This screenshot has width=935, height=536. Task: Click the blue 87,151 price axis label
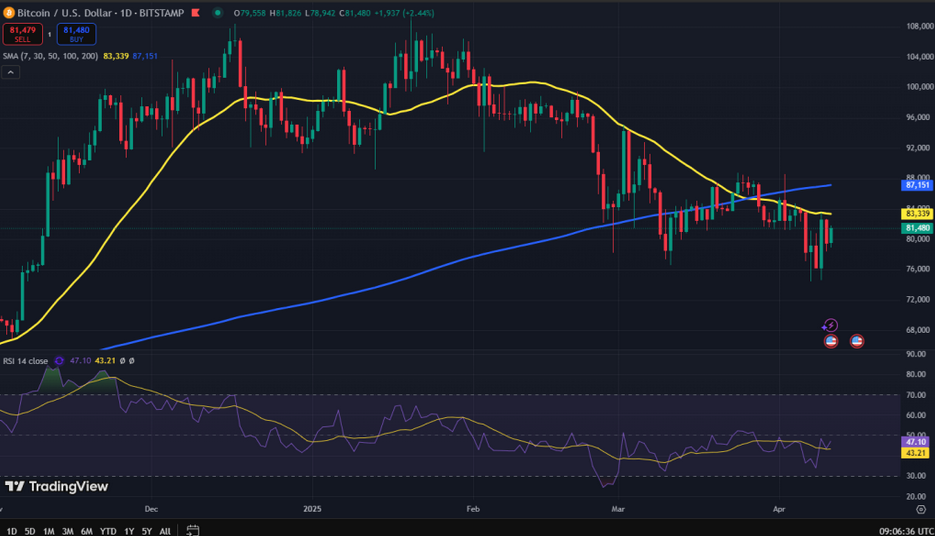click(x=917, y=185)
